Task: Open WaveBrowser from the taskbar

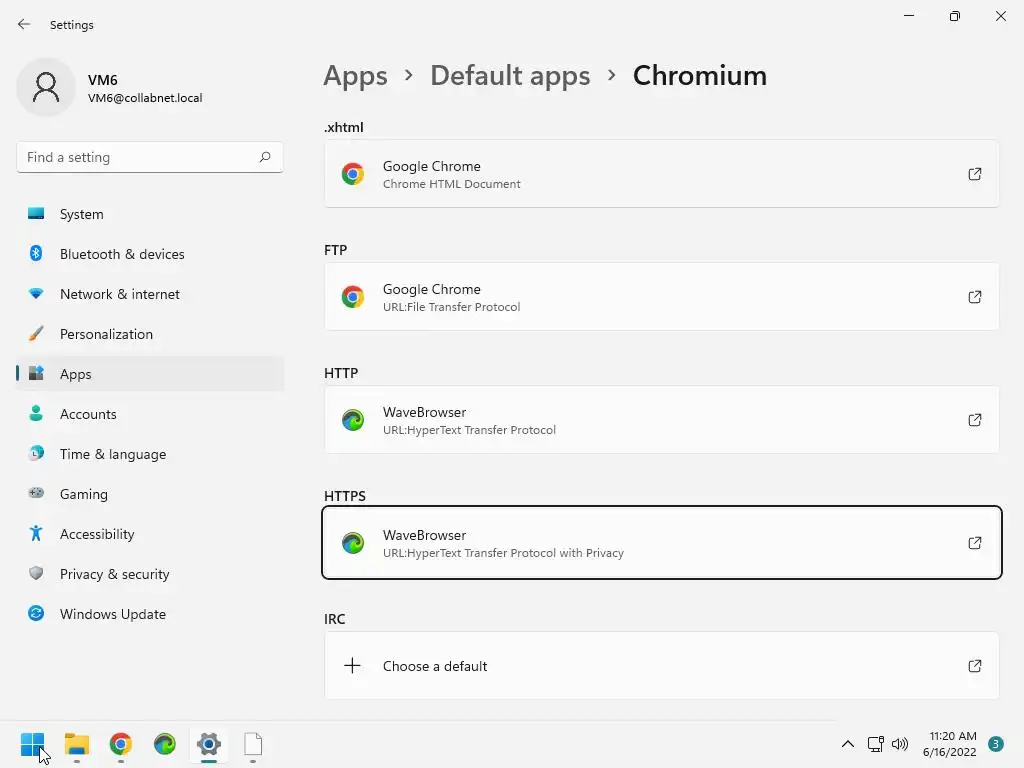Action: [x=165, y=744]
